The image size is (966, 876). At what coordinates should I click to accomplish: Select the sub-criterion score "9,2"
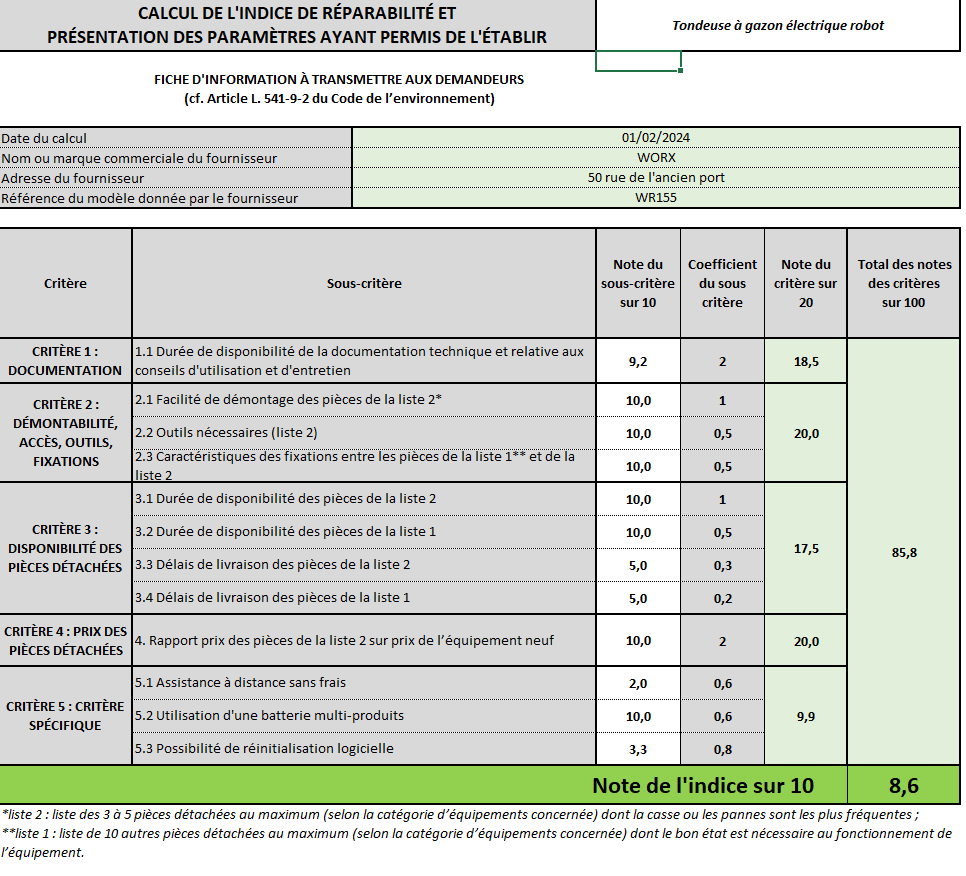coord(638,362)
